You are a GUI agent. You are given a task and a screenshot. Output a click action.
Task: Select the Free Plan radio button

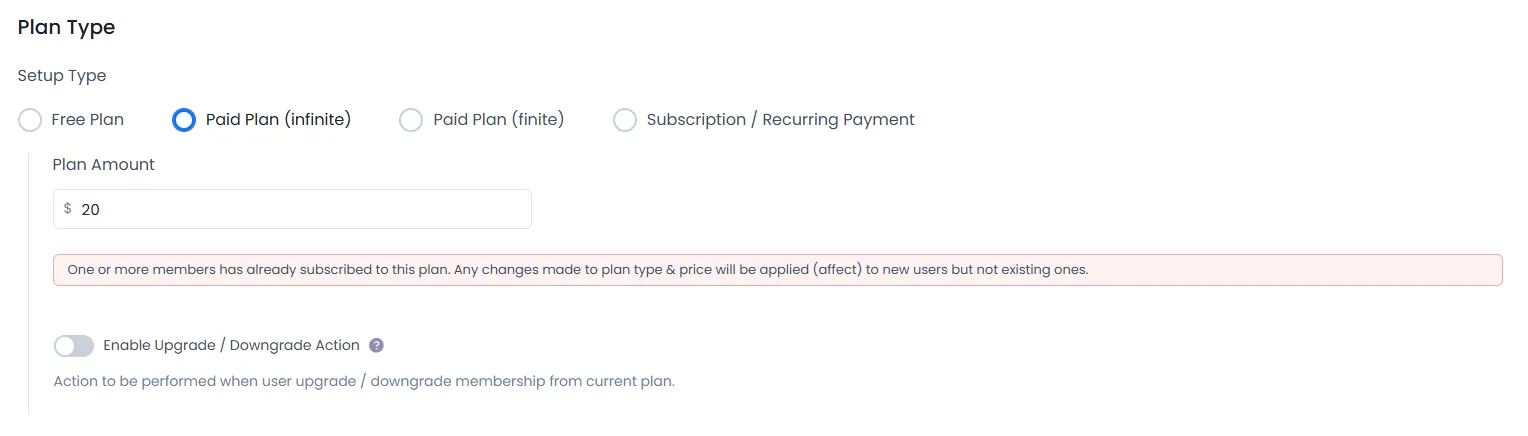click(30, 120)
